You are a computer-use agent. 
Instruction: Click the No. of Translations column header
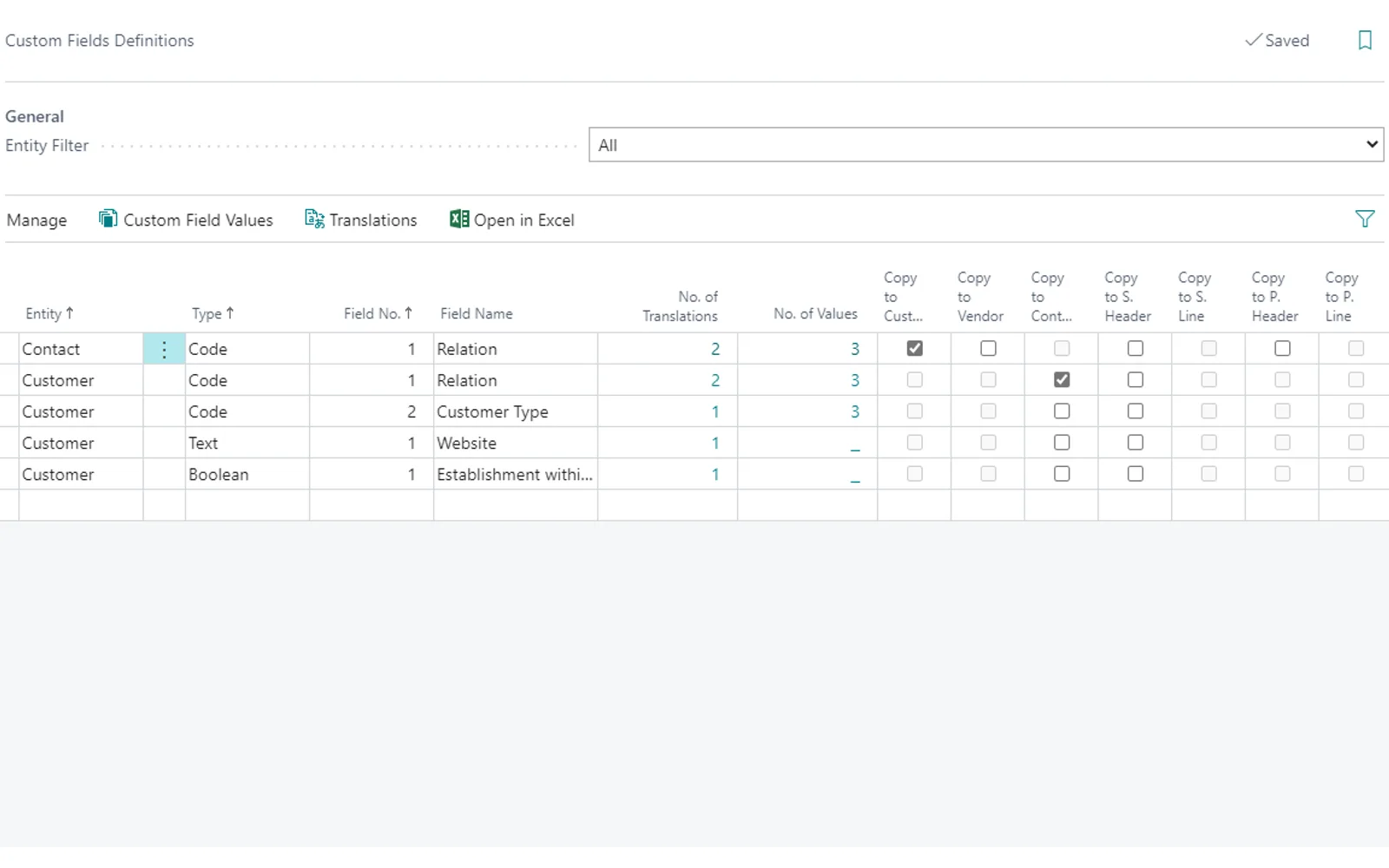click(680, 306)
